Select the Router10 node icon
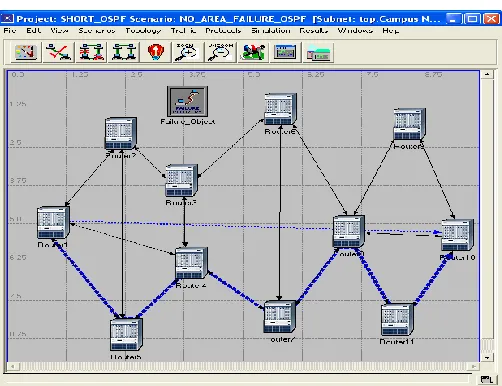 (457, 235)
